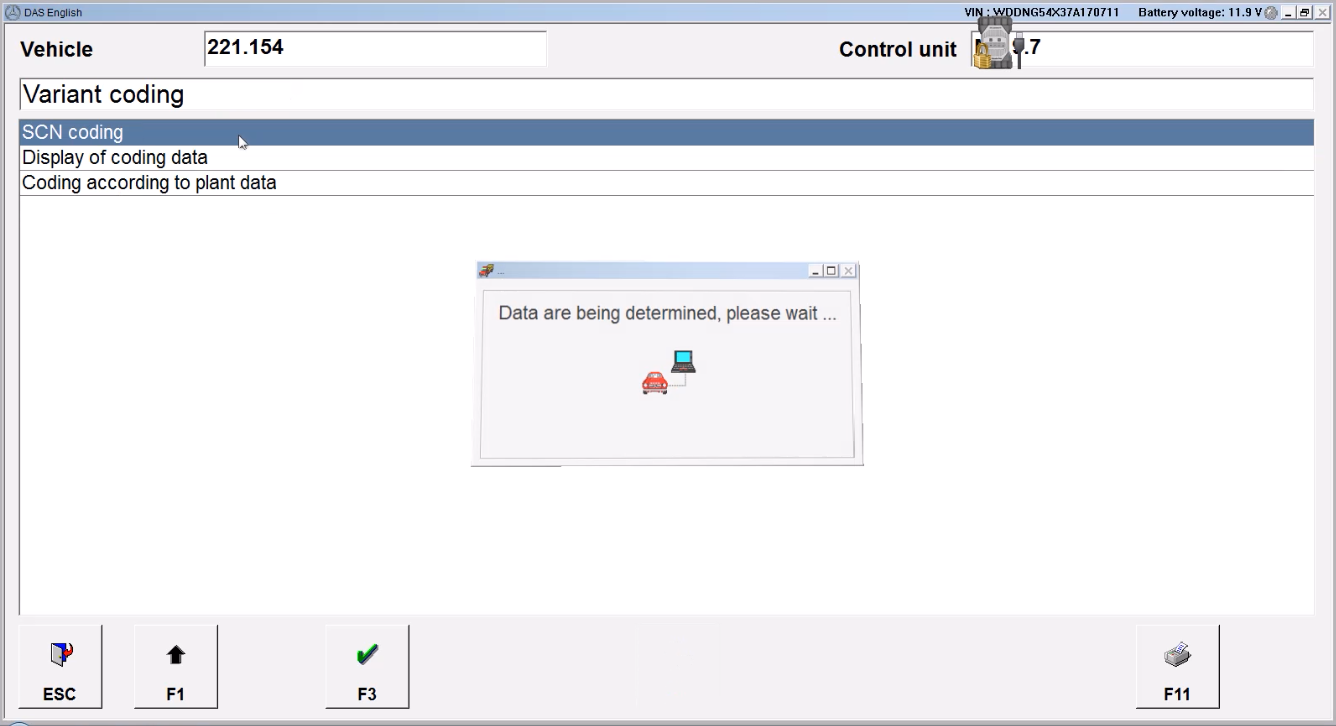Maximize the progress dialog window
Viewport: 1336px width, 726px height.
click(831, 271)
